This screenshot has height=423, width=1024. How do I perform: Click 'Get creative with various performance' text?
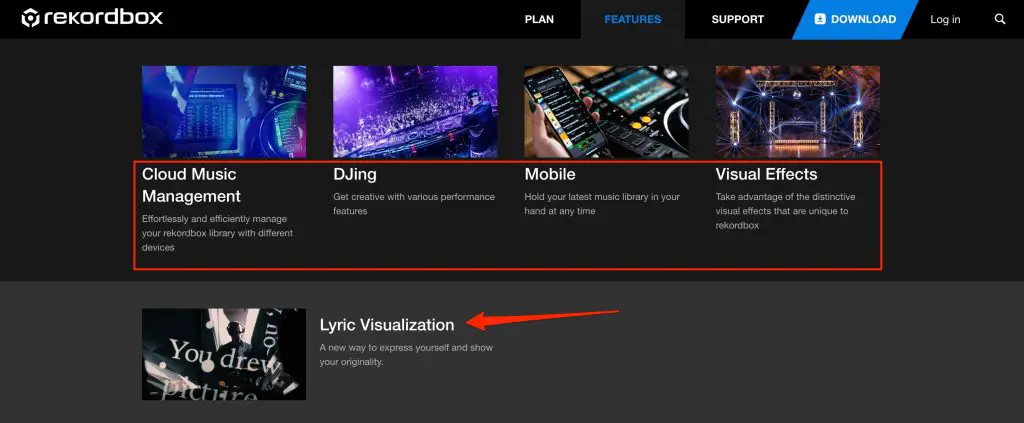click(414, 204)
